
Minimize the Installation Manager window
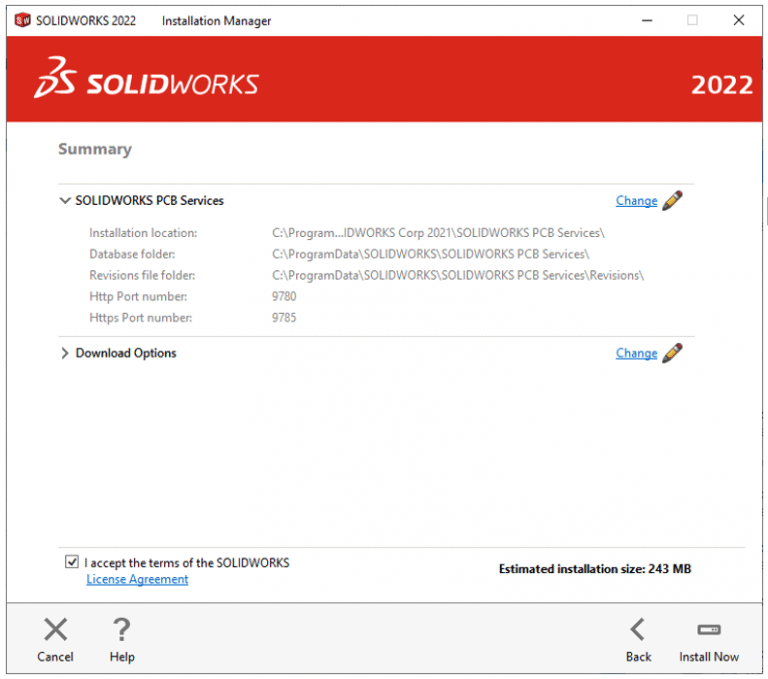coord(647,20)
